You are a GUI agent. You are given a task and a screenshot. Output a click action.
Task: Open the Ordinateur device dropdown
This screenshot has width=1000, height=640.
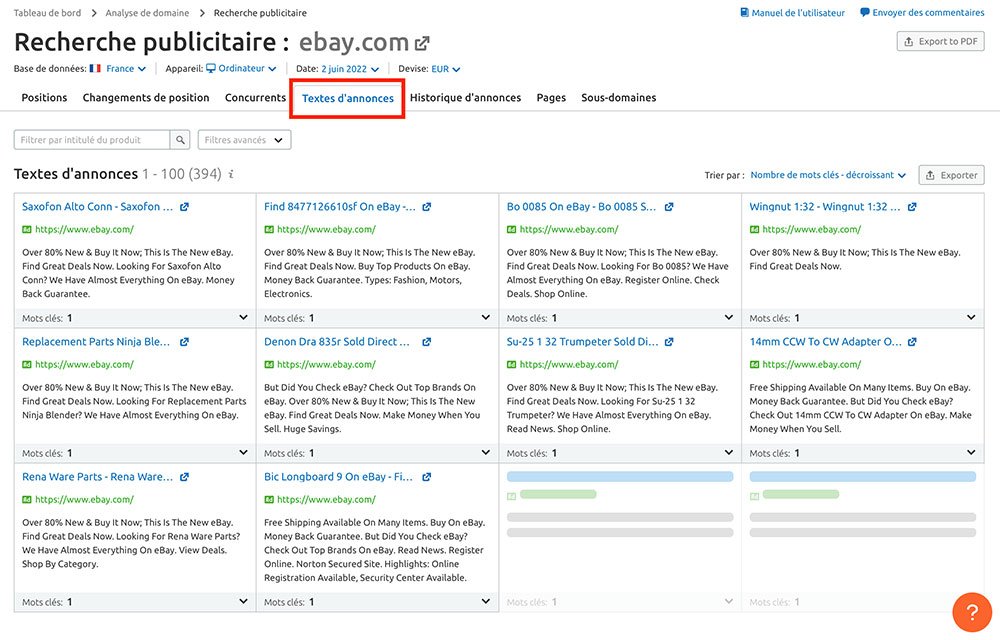[247, 69]
